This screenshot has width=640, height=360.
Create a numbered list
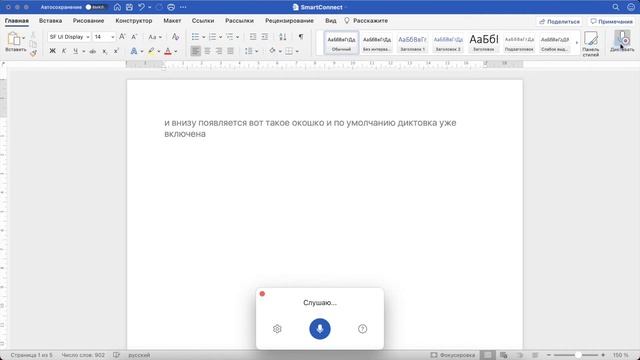point(213,37)
